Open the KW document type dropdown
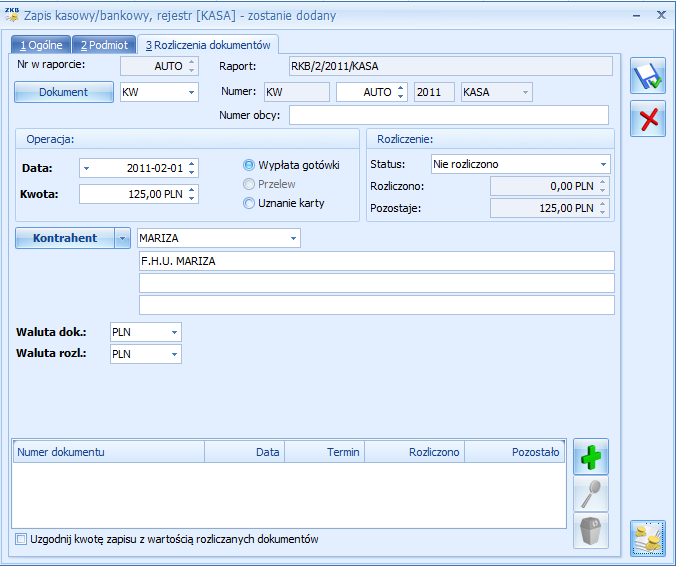 191,92
